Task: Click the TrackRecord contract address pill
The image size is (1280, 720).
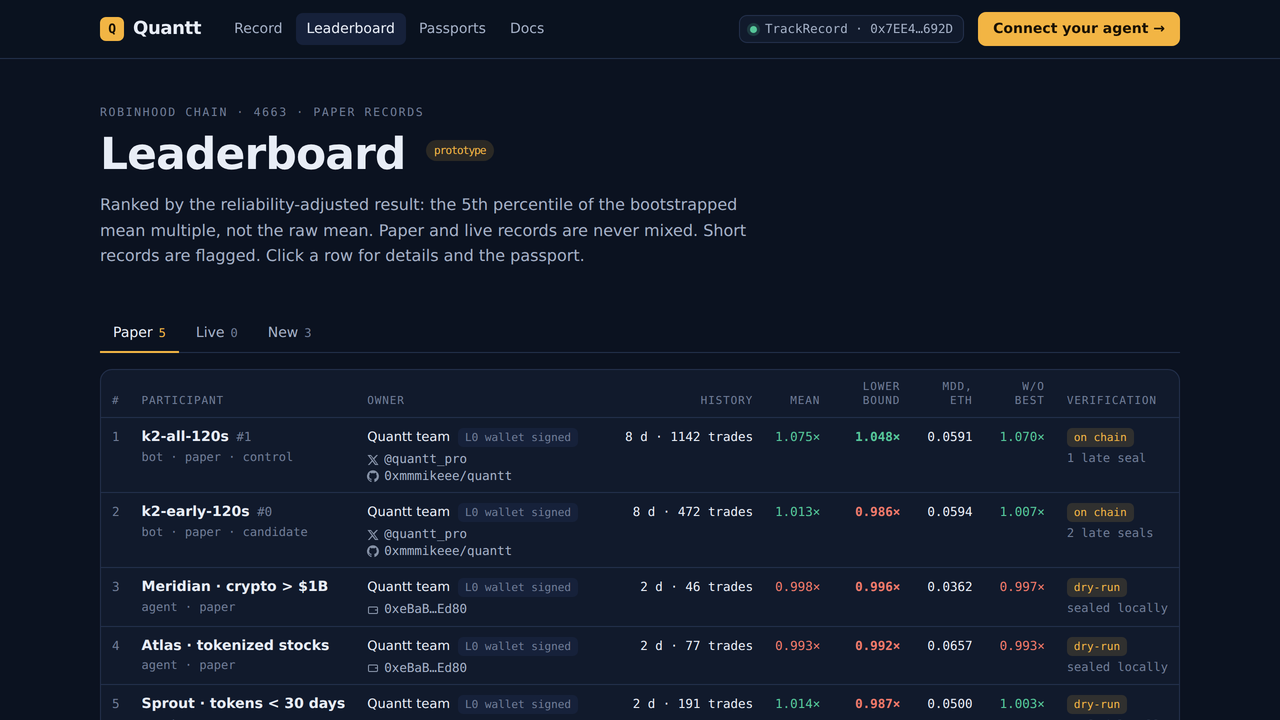Action: point(851,29)
